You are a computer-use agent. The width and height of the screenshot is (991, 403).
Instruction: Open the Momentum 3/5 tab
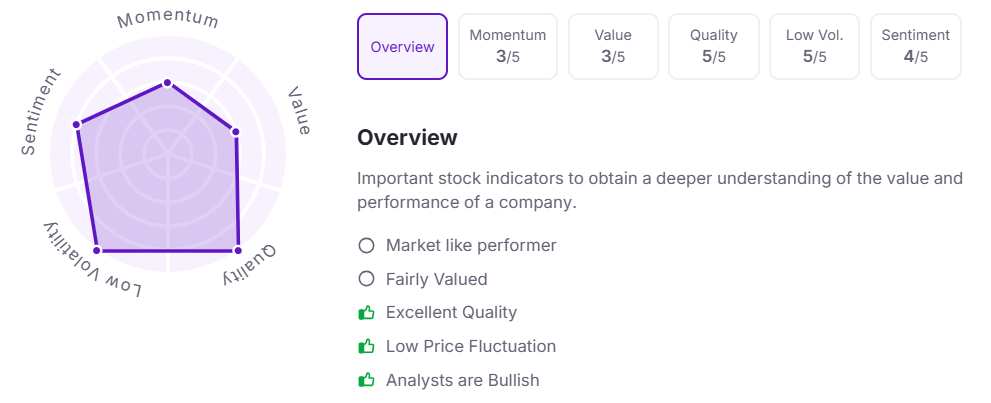tap(508, 47)
